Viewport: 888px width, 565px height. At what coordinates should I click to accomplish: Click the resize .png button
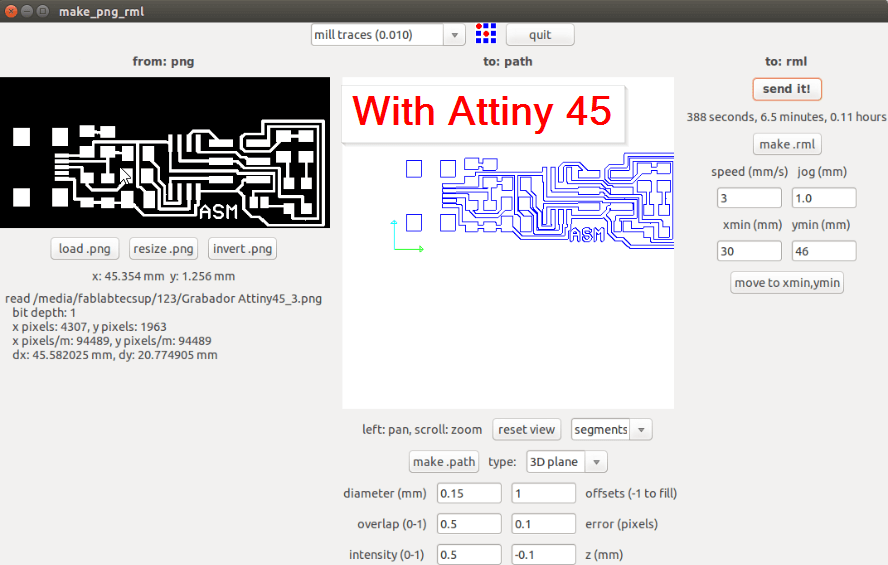click(x=163, y=249)
